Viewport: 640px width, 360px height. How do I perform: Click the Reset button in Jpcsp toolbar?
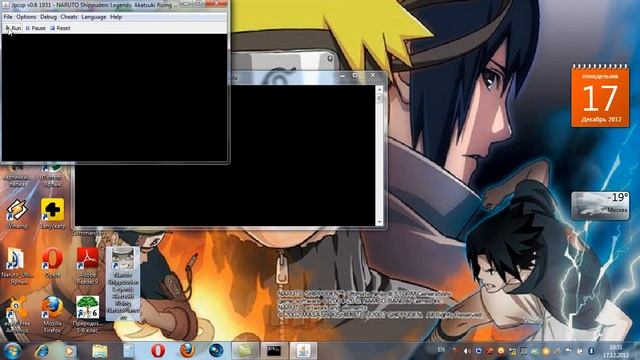click(x=60, y=28)
